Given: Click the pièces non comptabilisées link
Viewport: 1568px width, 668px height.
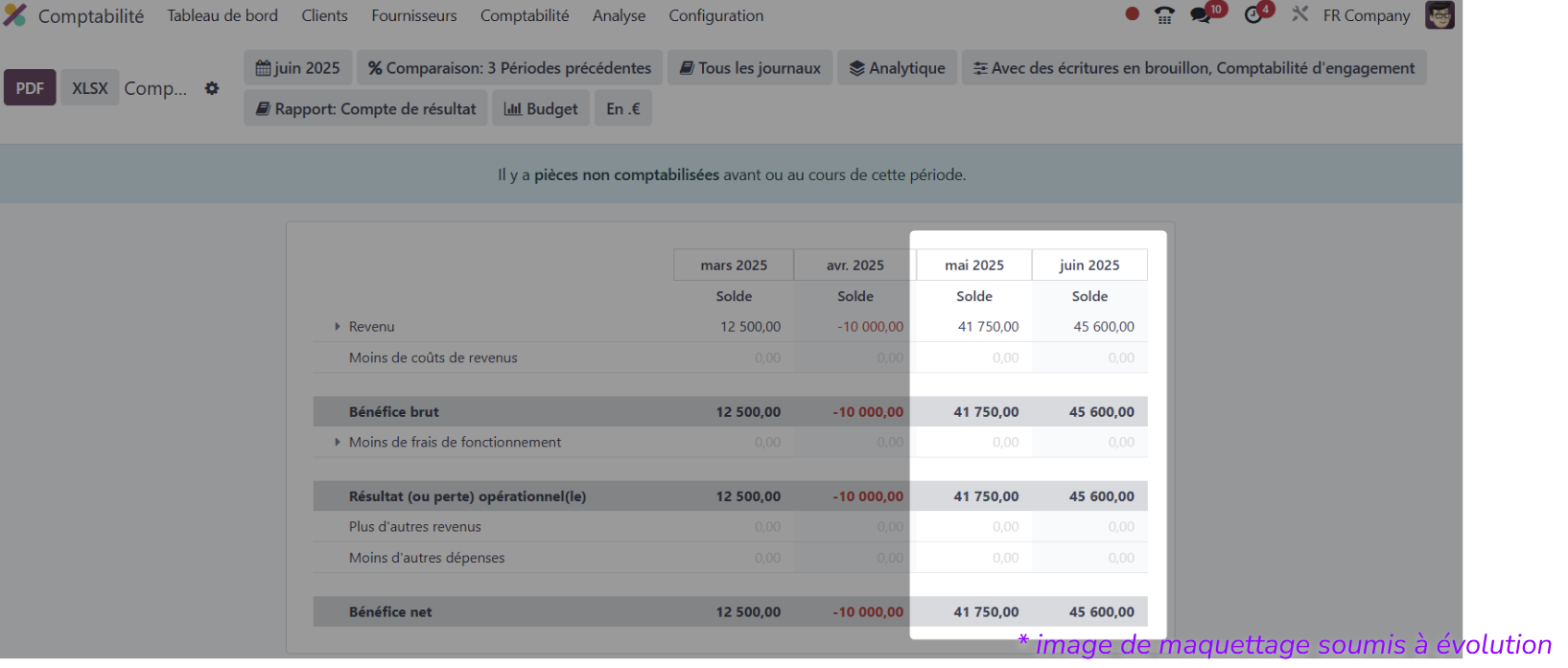Looking at the screenshot, I should 626,174.
